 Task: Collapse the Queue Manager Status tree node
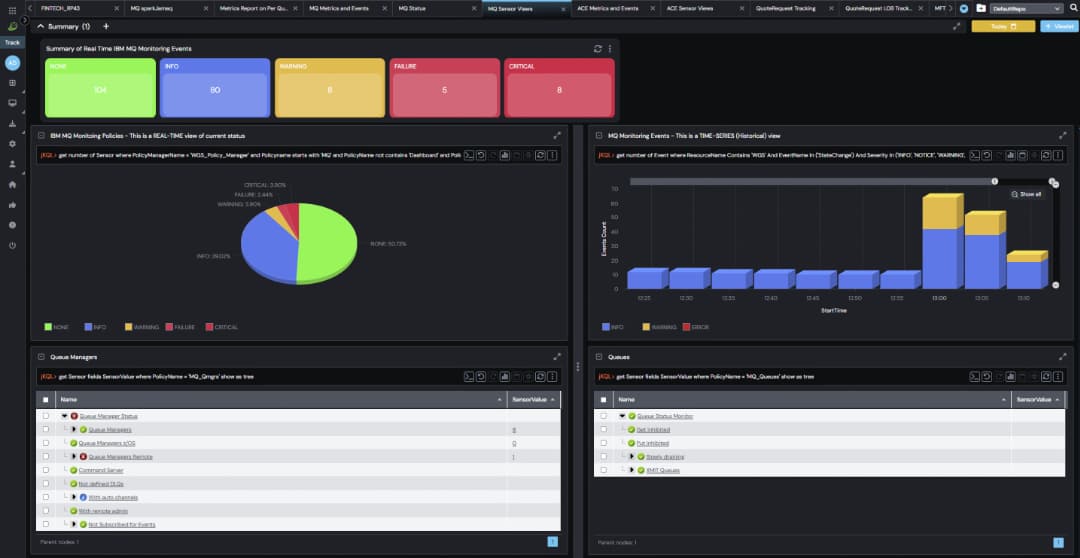click(x=65, y=416)
